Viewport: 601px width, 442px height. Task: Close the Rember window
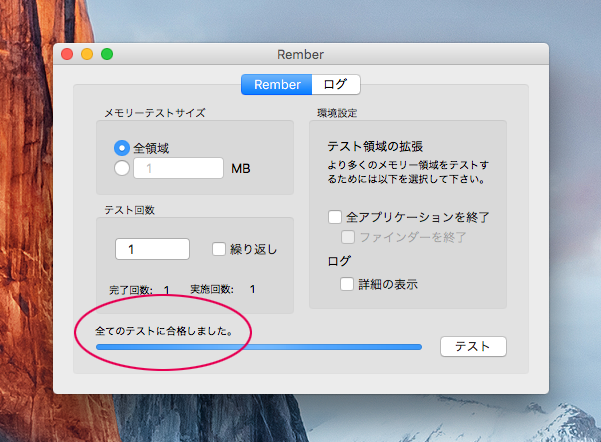point(67,54)
